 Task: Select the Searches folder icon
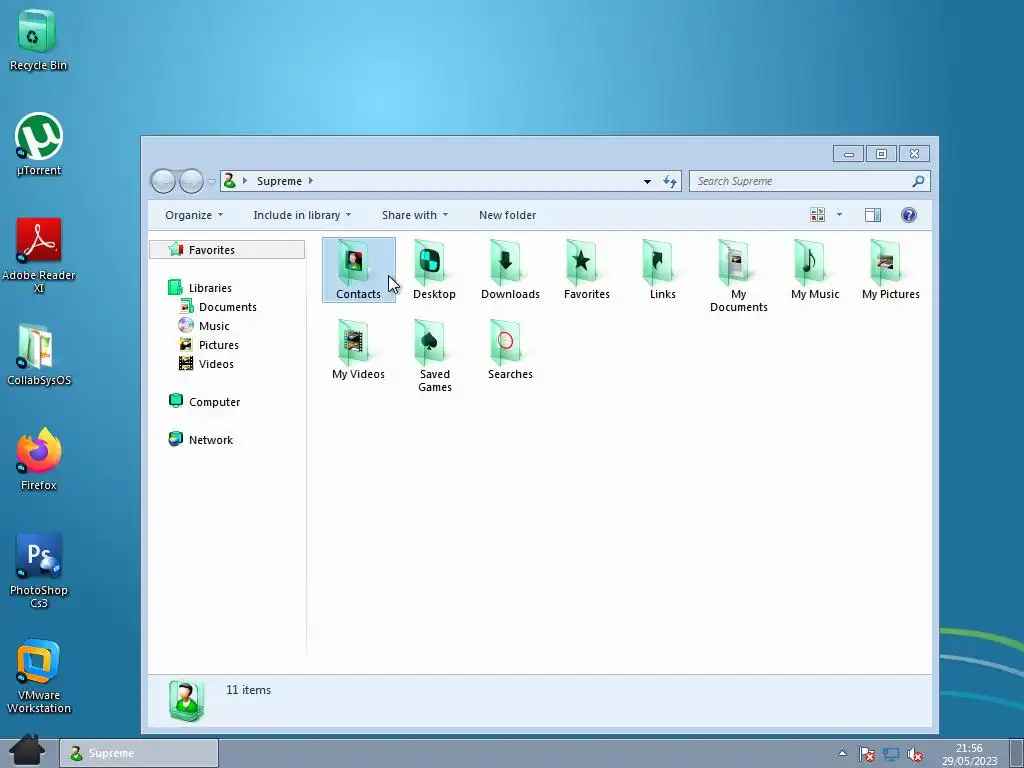[510, 349]
